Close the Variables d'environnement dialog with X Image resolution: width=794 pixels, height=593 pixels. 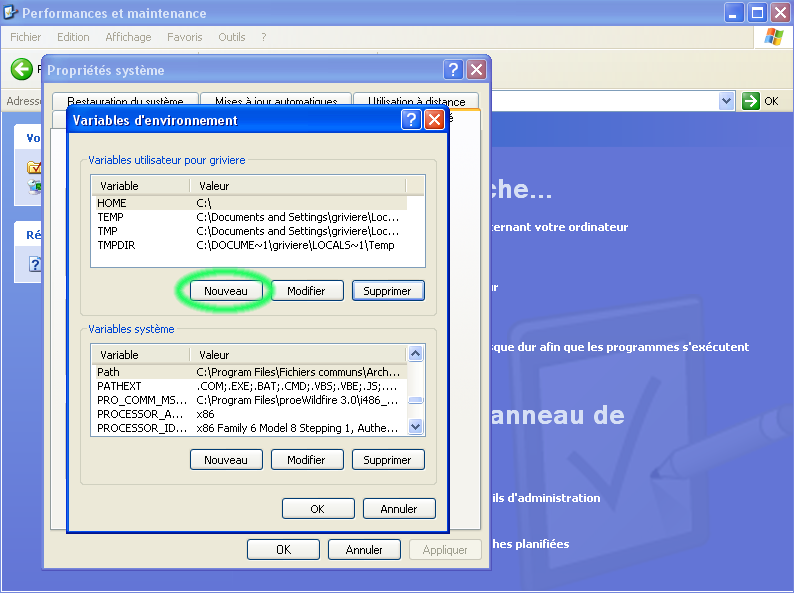tap(434, 120)
